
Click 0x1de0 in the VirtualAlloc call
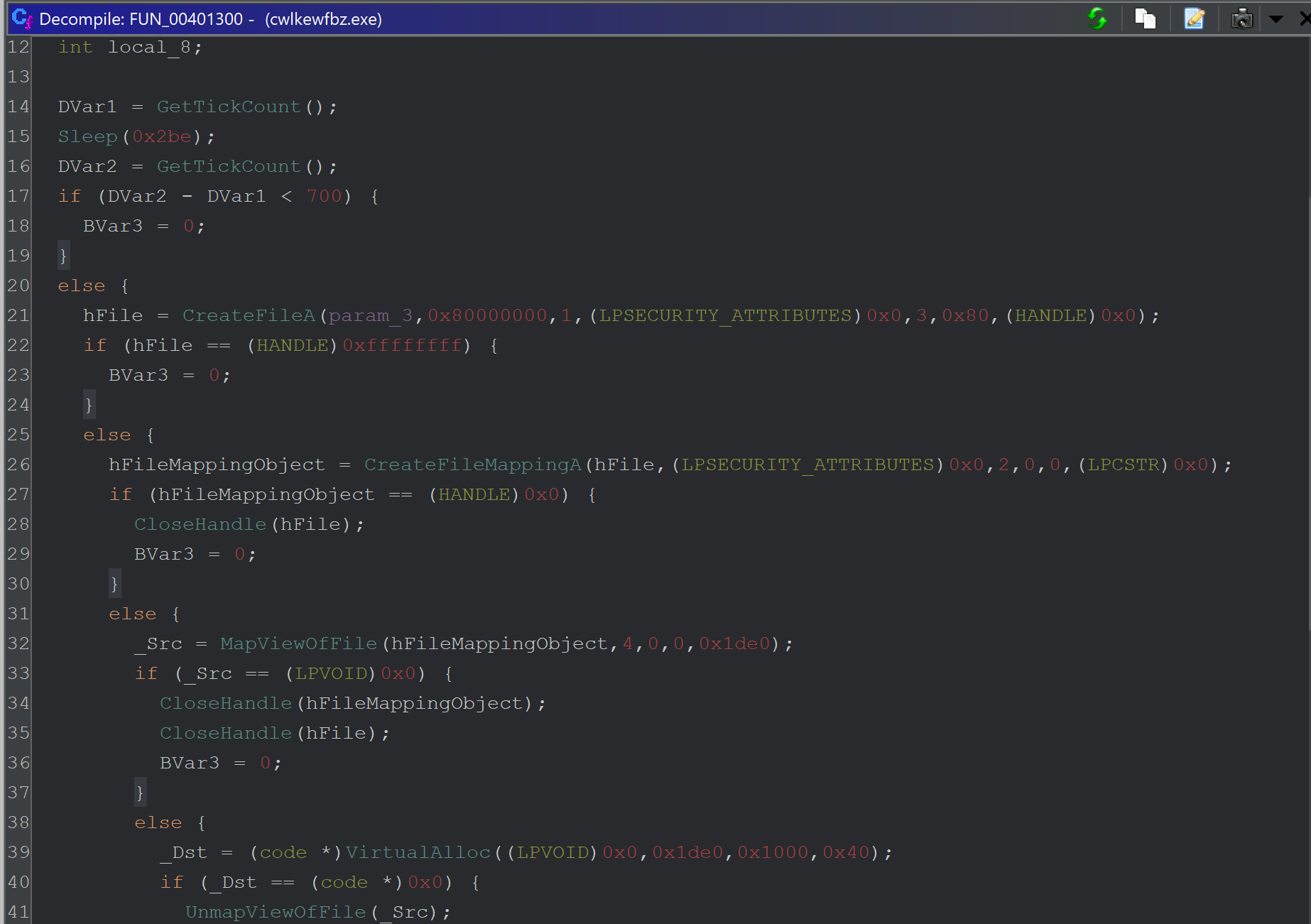[688, 852]
